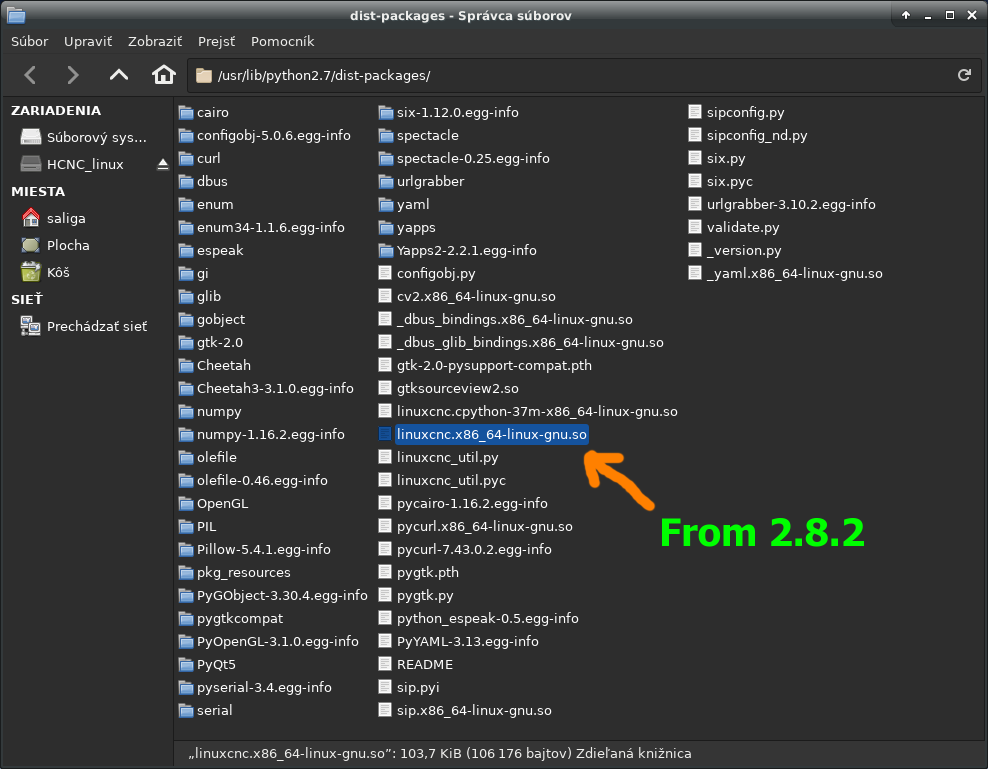Eject the HCNC_linux device
Image resolution: width=988 pixels, height=769 pixels.
pos(163,165)
